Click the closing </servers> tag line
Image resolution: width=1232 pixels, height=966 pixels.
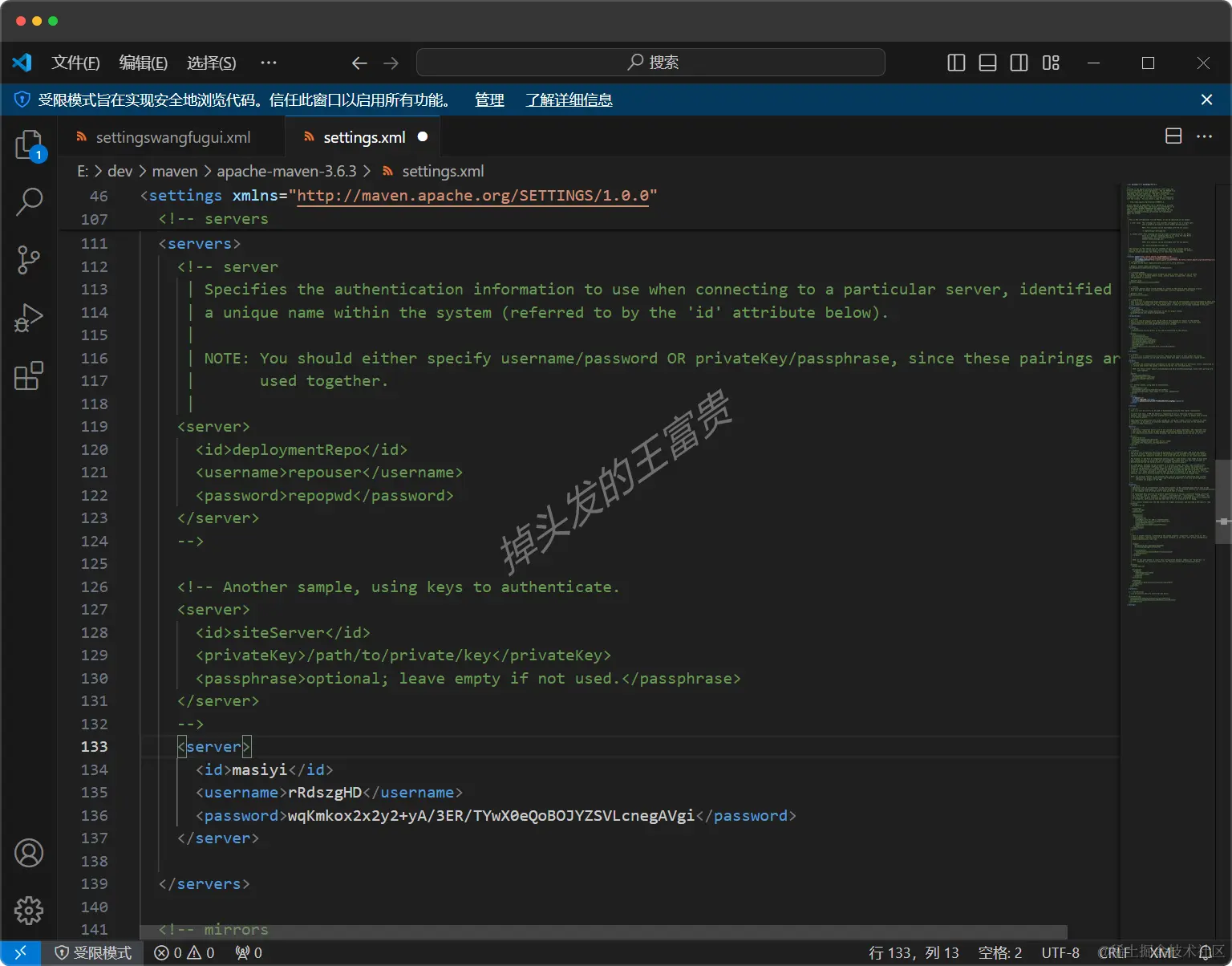coord(205,884)
